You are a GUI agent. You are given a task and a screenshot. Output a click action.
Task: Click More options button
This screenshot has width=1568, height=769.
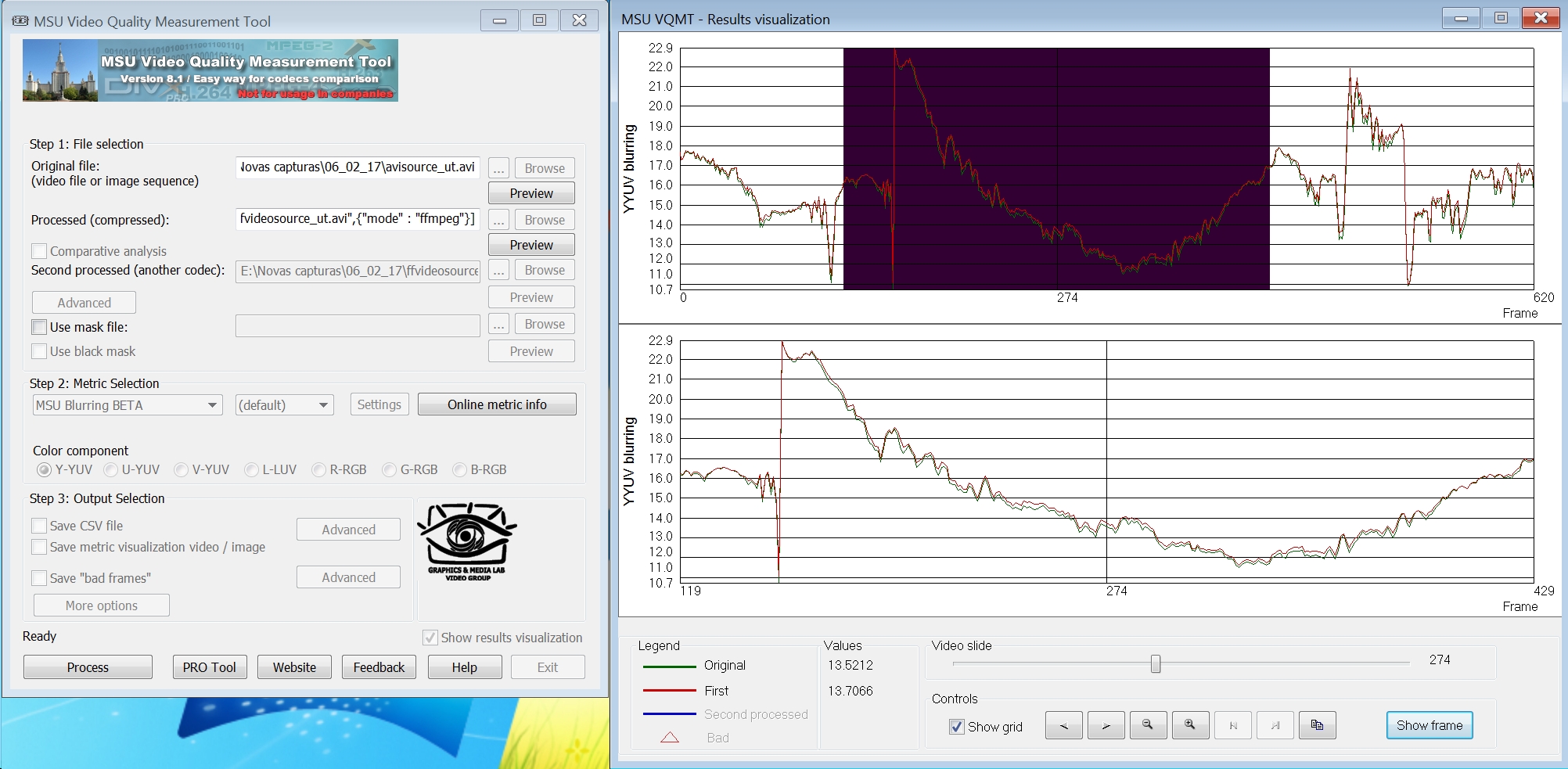pos(102,605)
